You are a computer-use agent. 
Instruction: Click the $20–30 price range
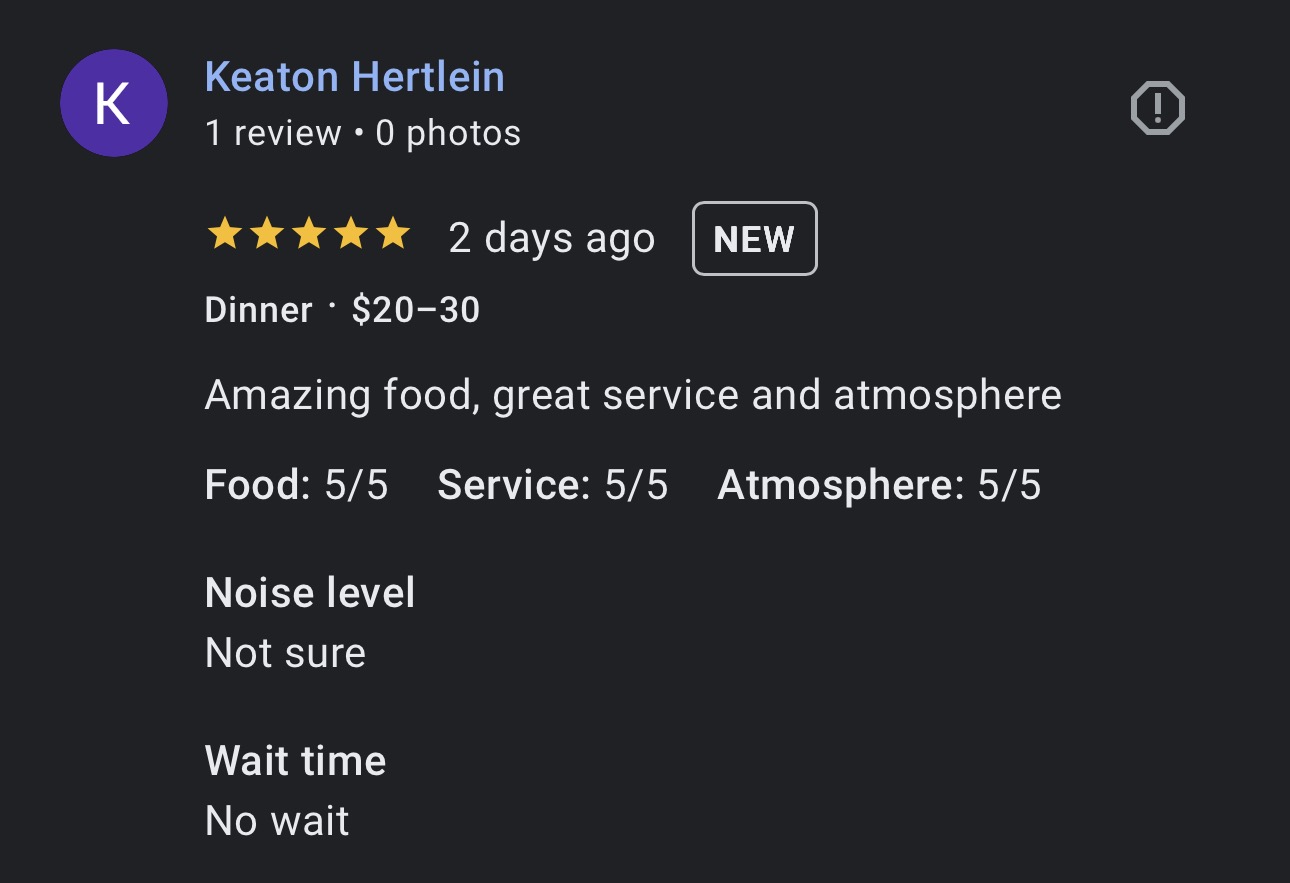(416, 310)
